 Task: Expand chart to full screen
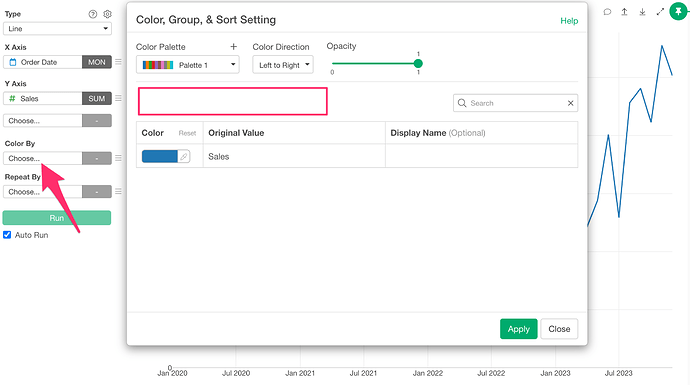[x=660, y=12]
